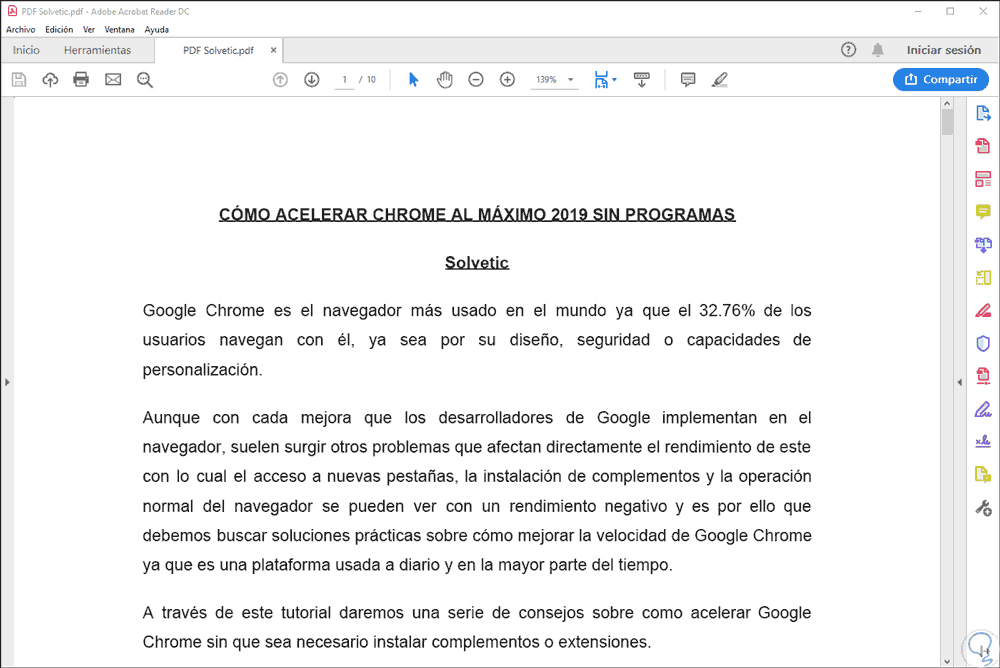Print the document with printer icon
Screen dimensions: 1000x668
[x=81, y=80]
